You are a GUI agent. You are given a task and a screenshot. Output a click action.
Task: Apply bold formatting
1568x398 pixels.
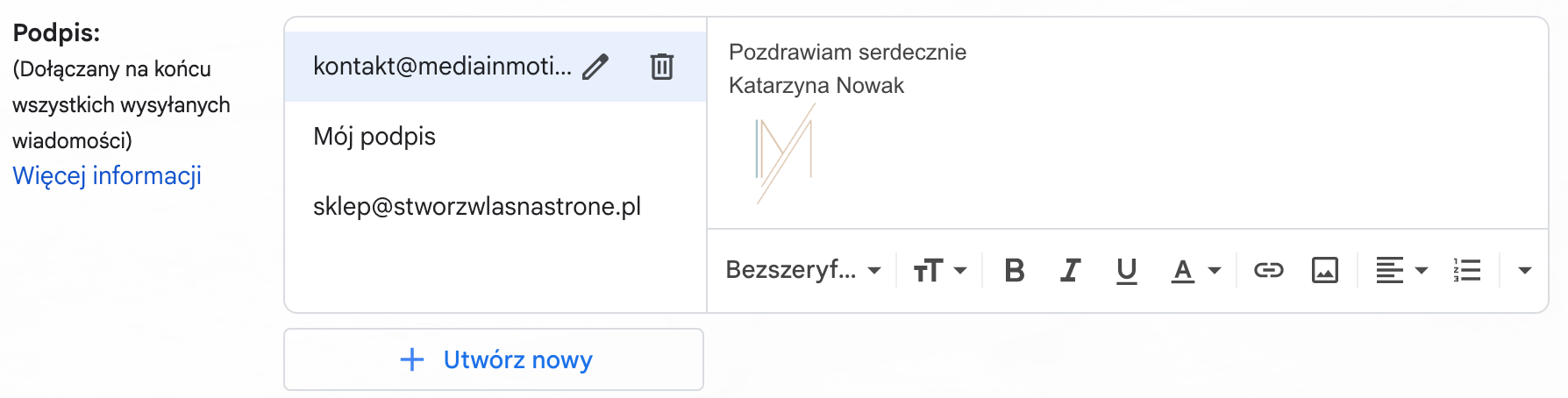(1015, 271)
